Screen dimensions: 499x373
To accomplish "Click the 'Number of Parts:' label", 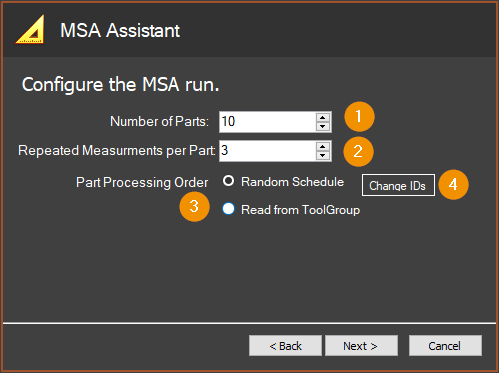I will (159, 121).
